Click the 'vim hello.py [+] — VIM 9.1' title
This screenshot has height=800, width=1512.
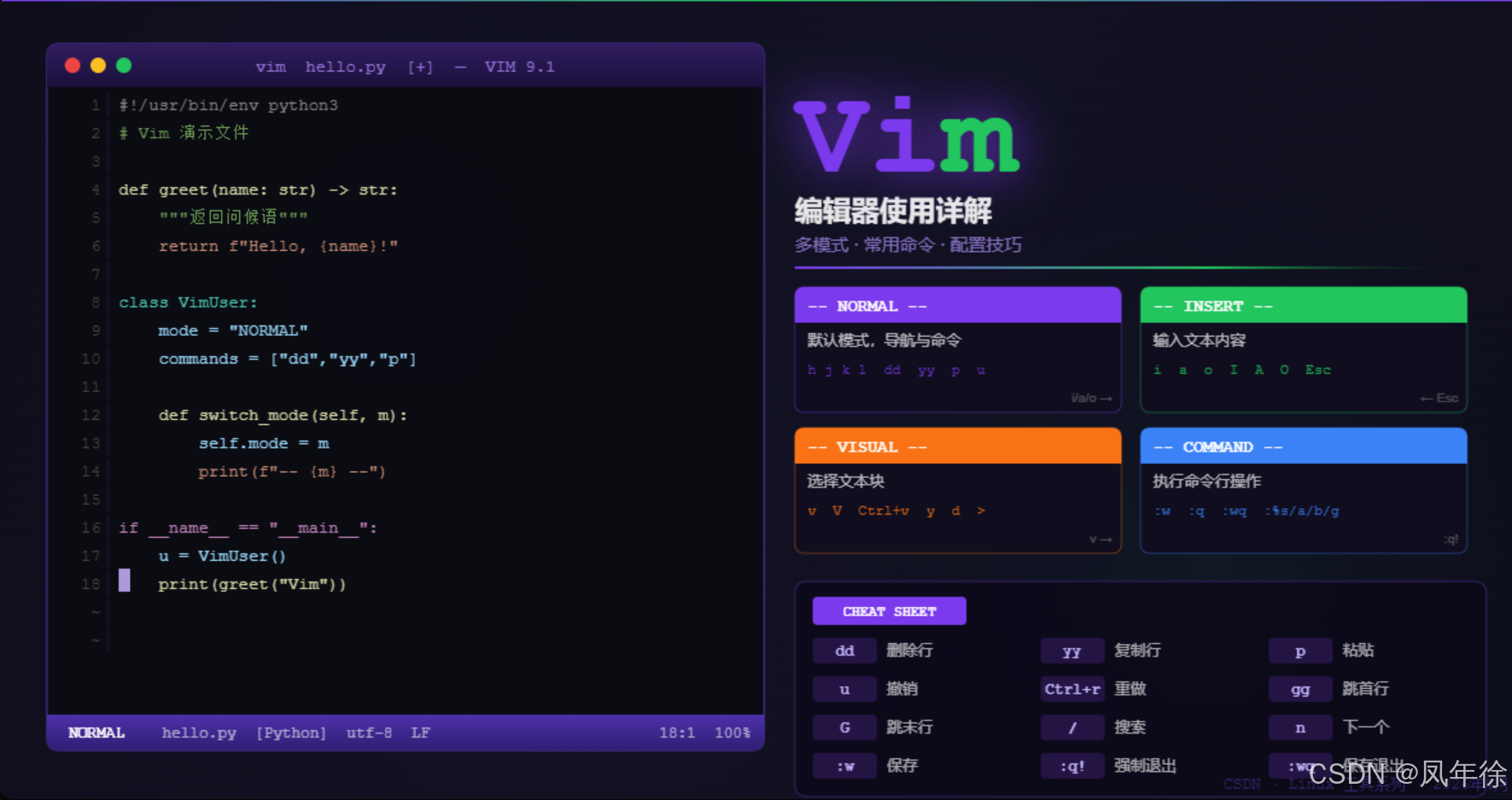tap(405, 67)
